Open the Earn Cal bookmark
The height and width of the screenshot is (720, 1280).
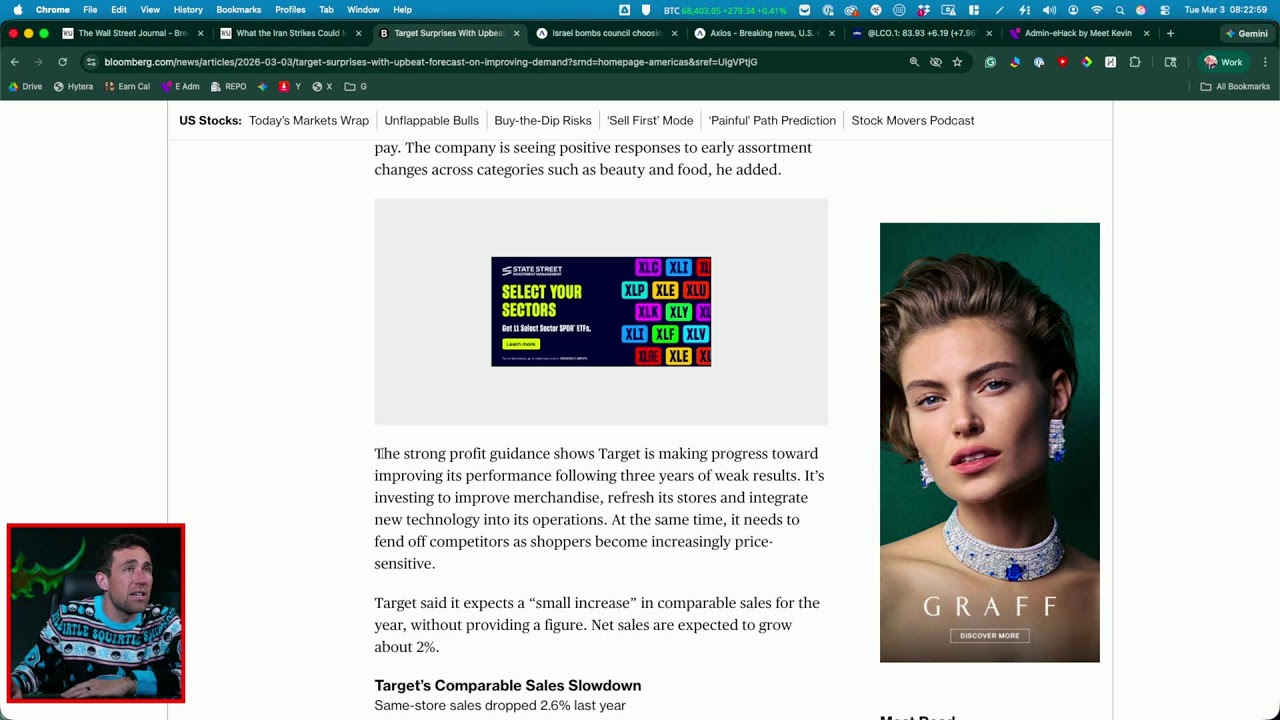click(127, 87)
